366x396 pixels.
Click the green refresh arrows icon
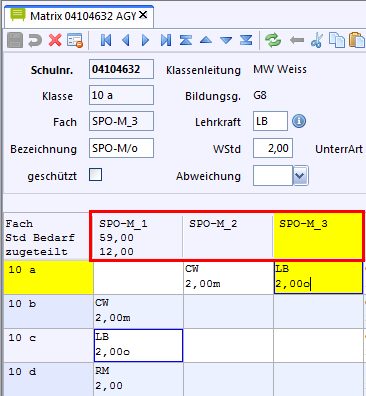point(273,40)
